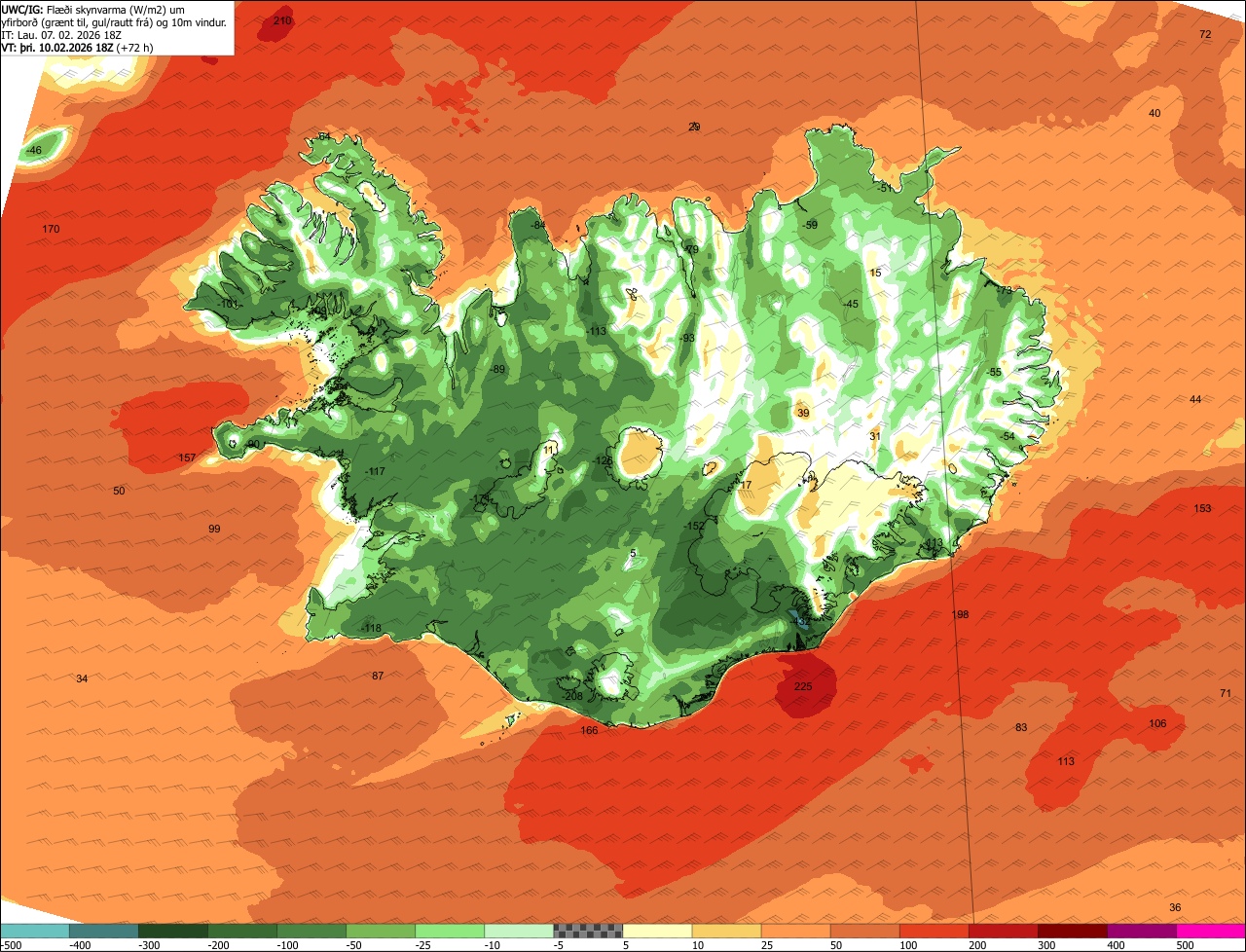
Task: Select the -117 value in west Iceland
Action: click(x=375, y=471)
